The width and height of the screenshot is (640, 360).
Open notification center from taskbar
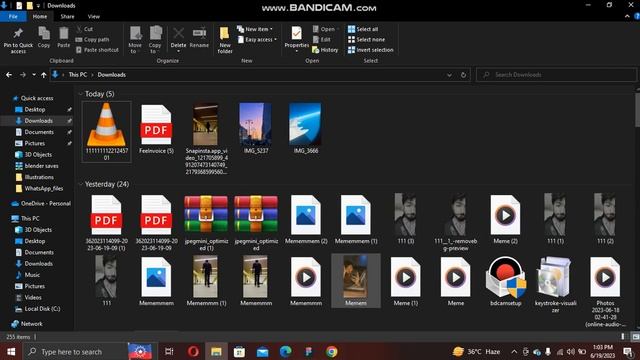(x=628, y=351)
